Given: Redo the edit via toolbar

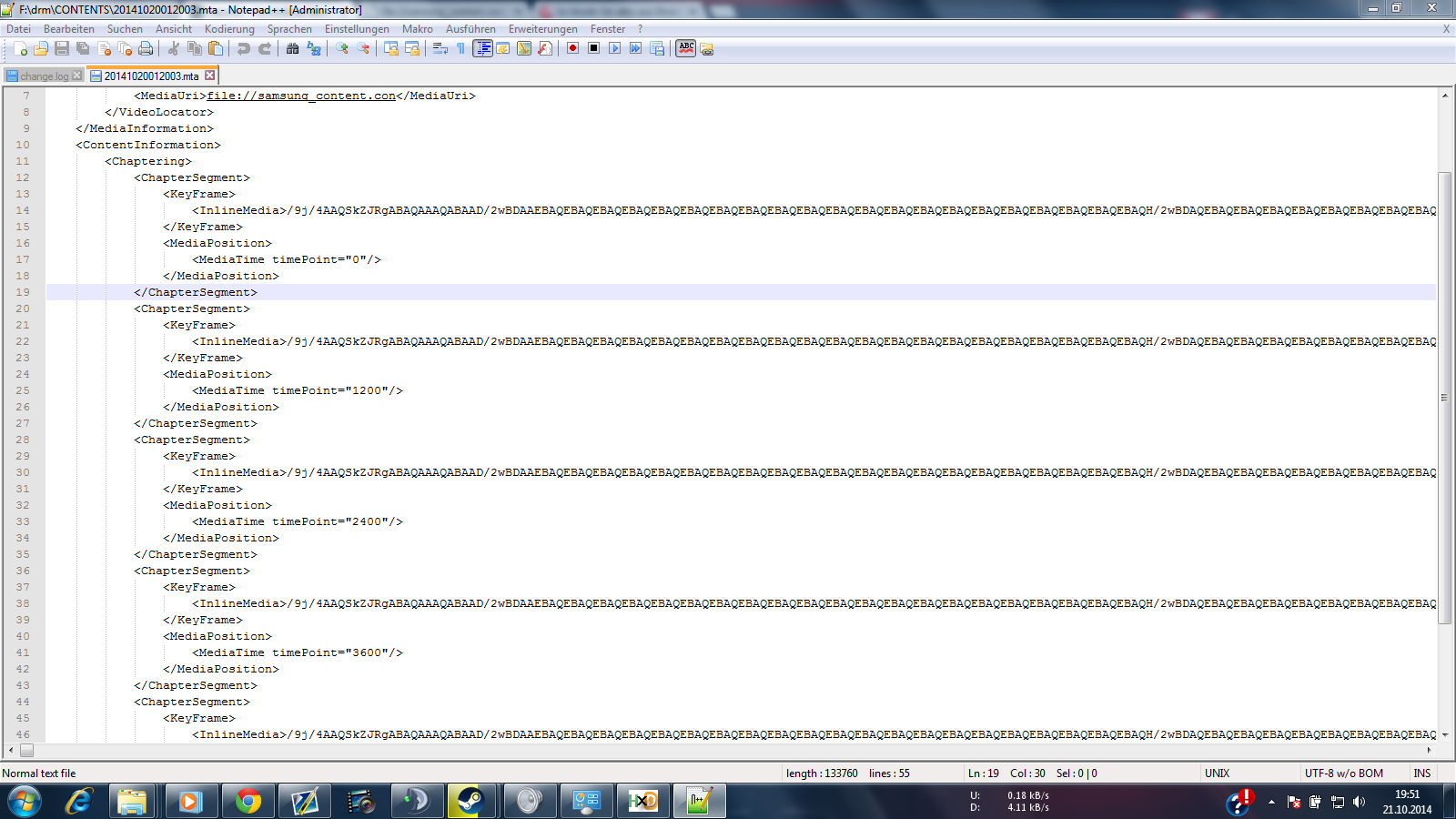Looking at the screenshot, I should pyautogui.click(x=265, y=48).
